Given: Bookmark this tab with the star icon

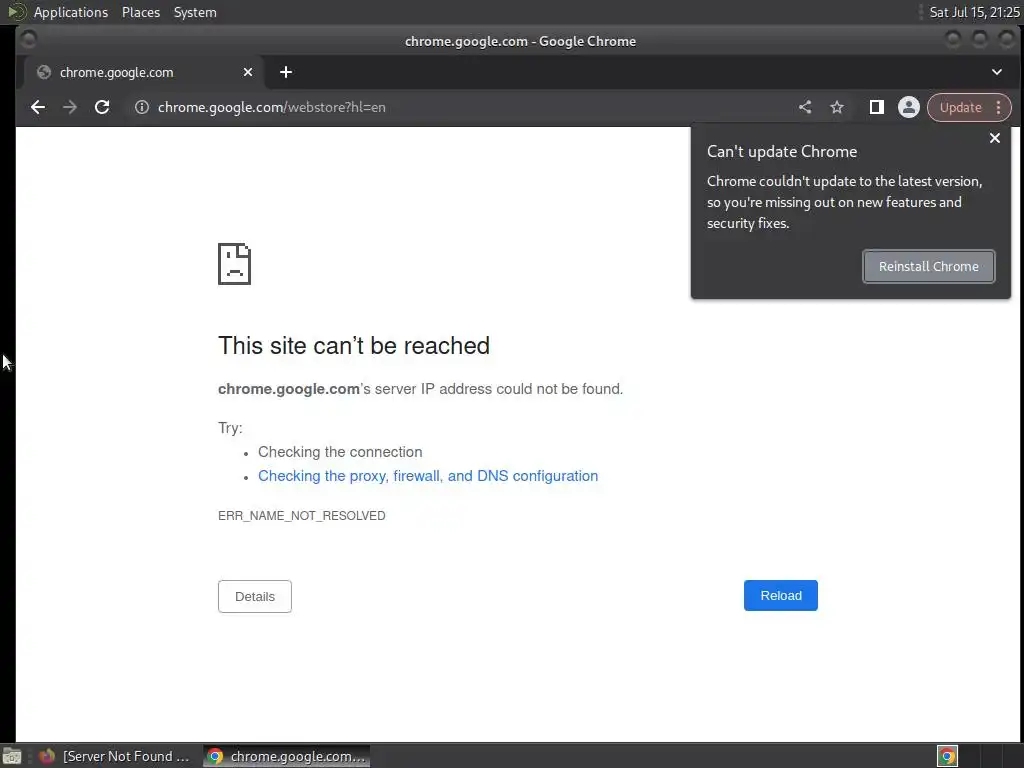Looking at the screenshot, I should pyautogui.click(x=837, y=107).
